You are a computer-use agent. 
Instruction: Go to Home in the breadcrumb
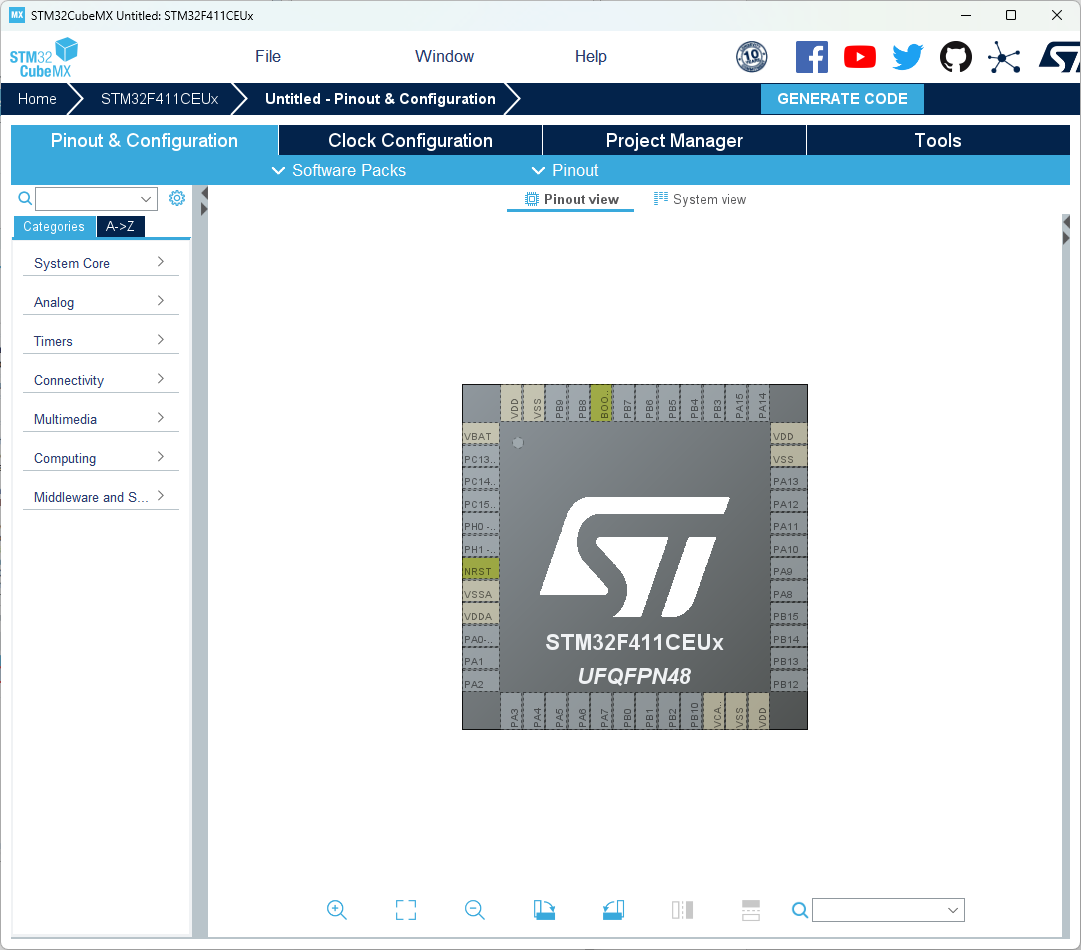click(x=37, y=99)
